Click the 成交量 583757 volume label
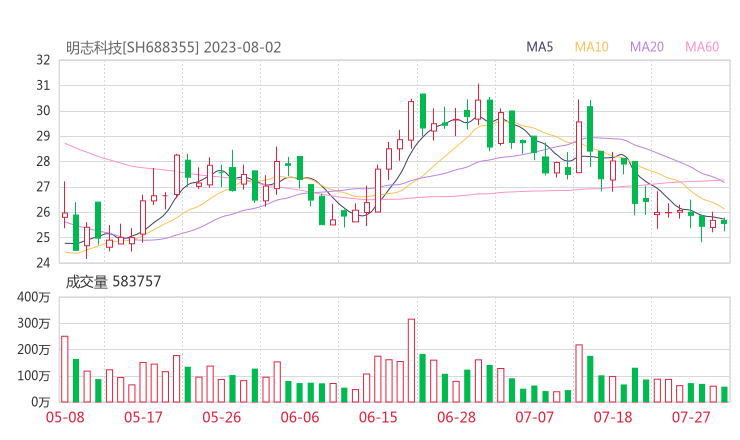 [113, 282]
